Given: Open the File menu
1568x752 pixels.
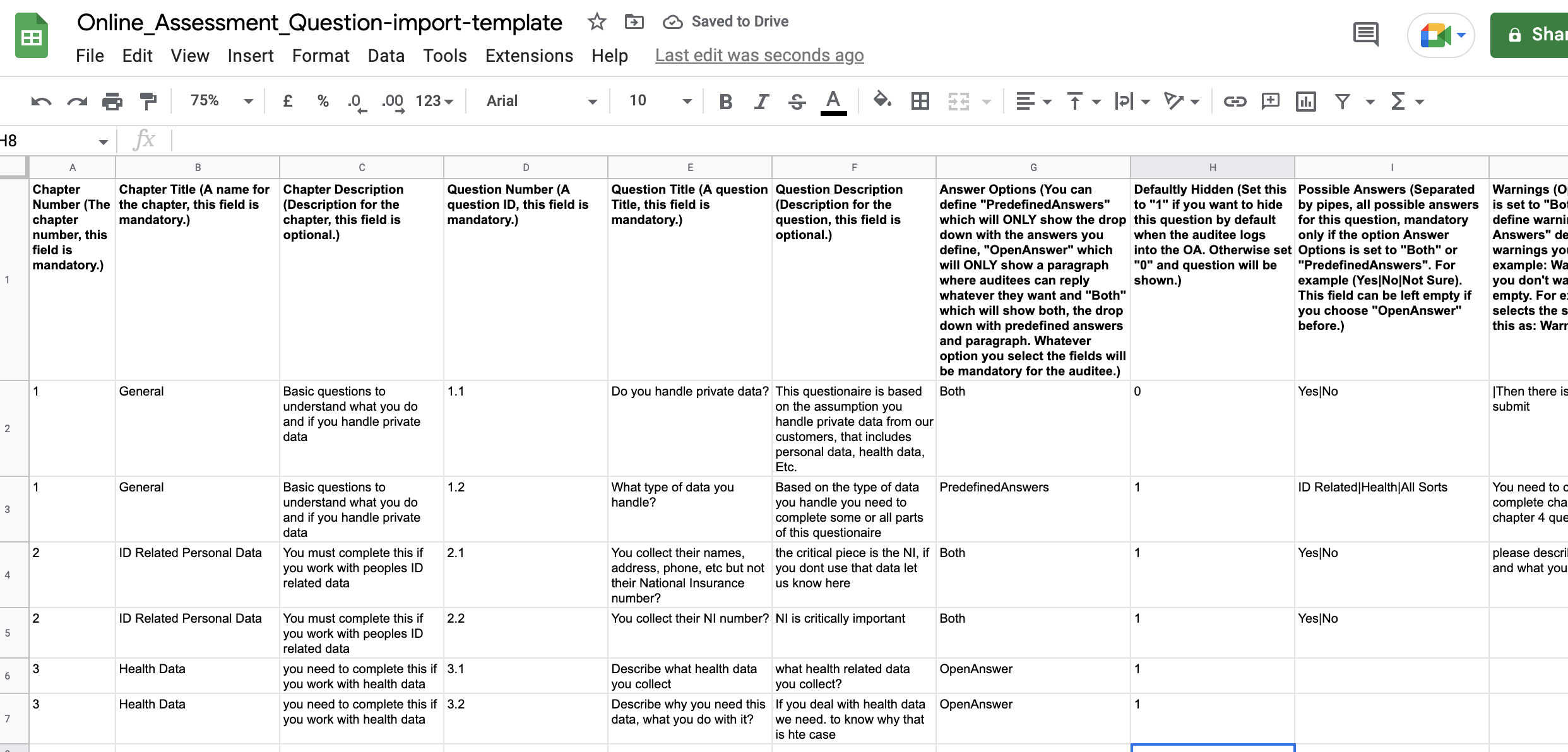Looking at the screenshot, I should [90, 56].
